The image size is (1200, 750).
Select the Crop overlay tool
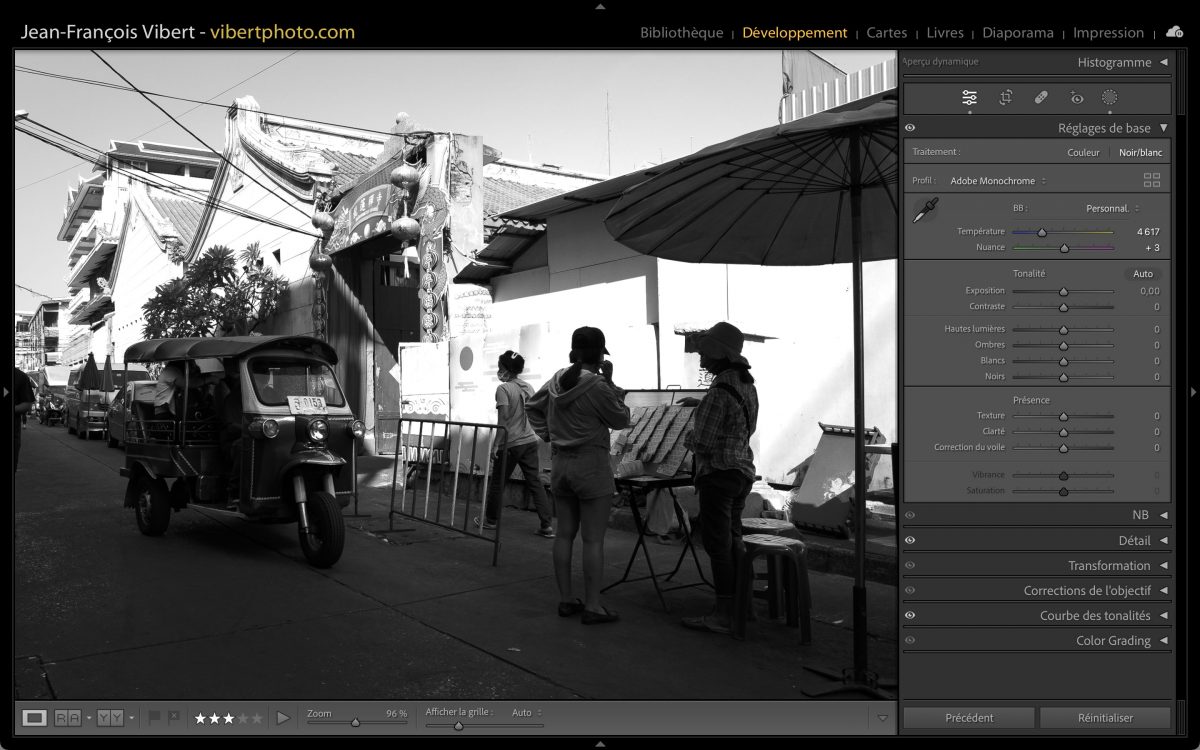[1006, 98]
